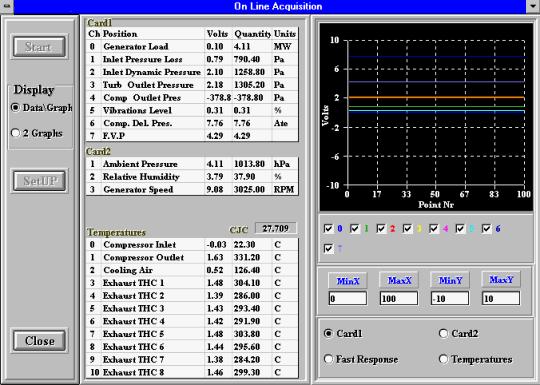Click the MinY input field containing -10
Image resolution: width=540 pixels, height=385 pixels.
coord(450,298)
